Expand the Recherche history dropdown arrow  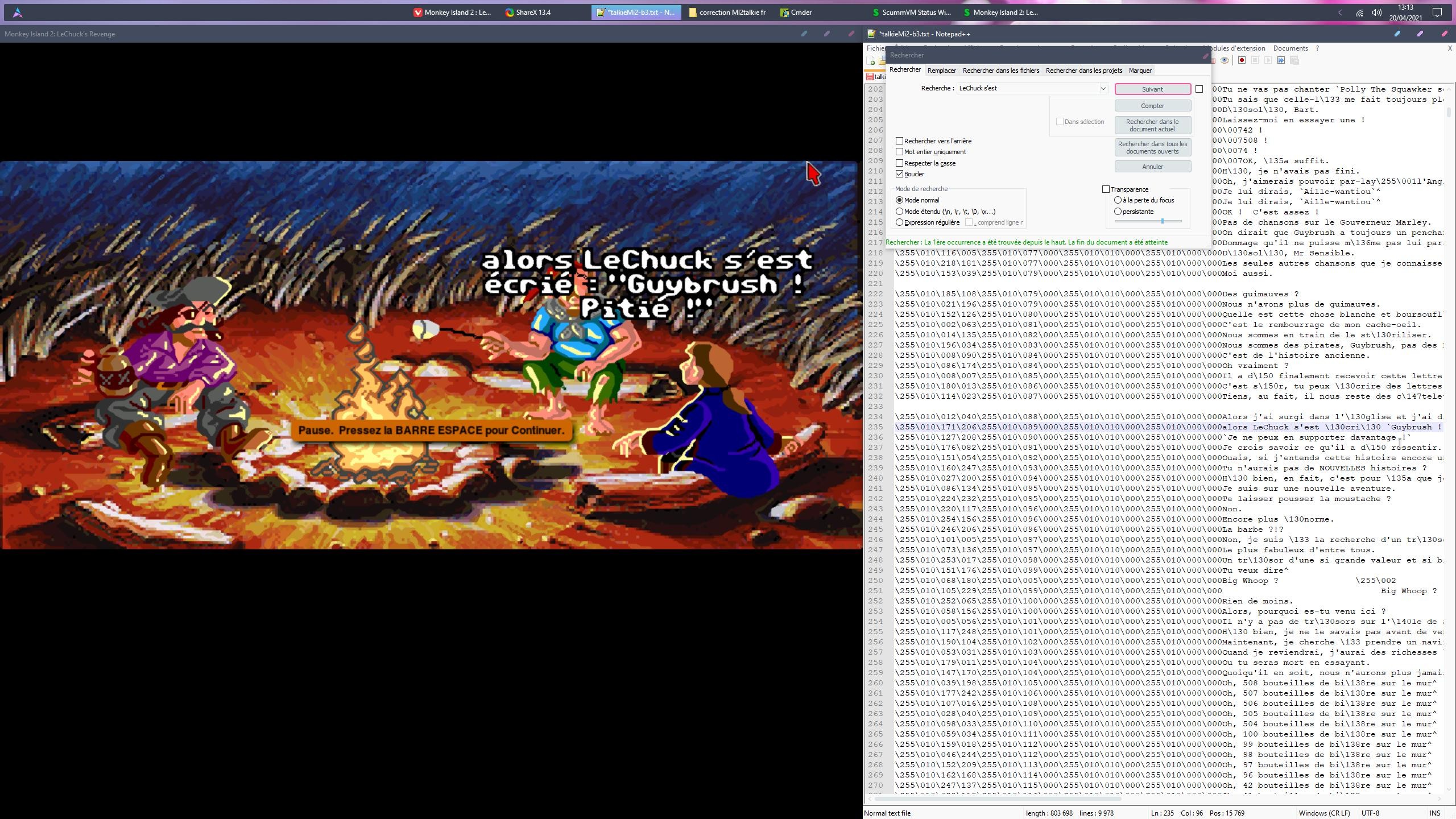[x=1103, y=88]
